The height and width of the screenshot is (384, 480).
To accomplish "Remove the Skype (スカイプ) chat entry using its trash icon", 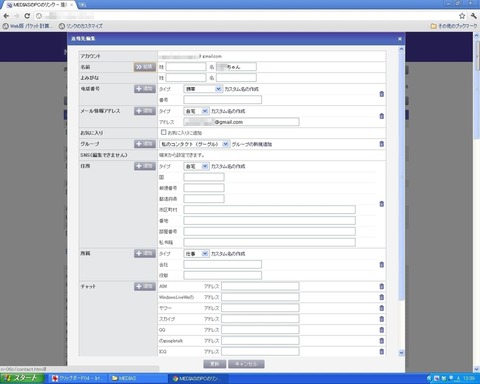I will 382,319.
